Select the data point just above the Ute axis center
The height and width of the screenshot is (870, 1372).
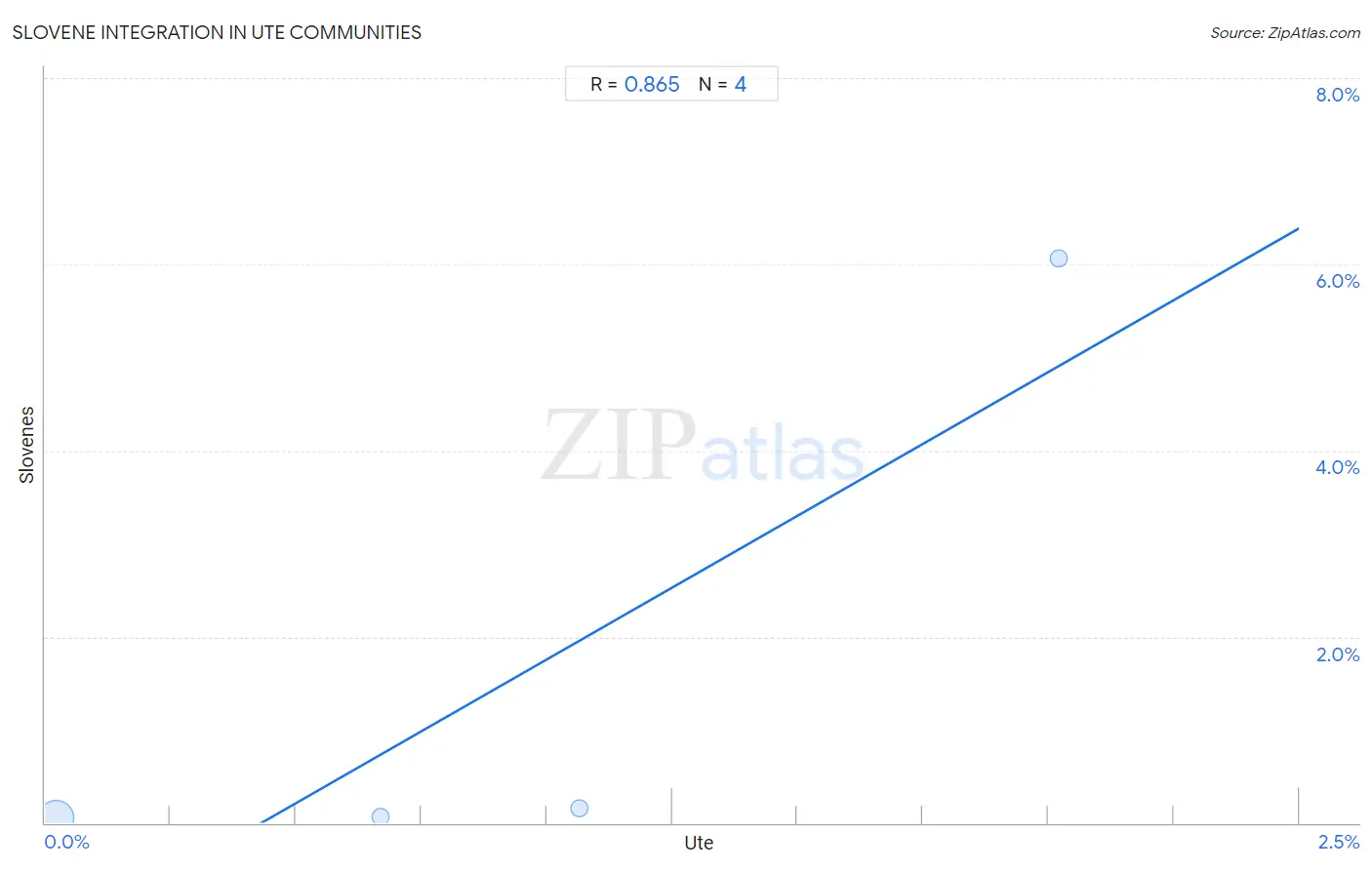point(580,808)
